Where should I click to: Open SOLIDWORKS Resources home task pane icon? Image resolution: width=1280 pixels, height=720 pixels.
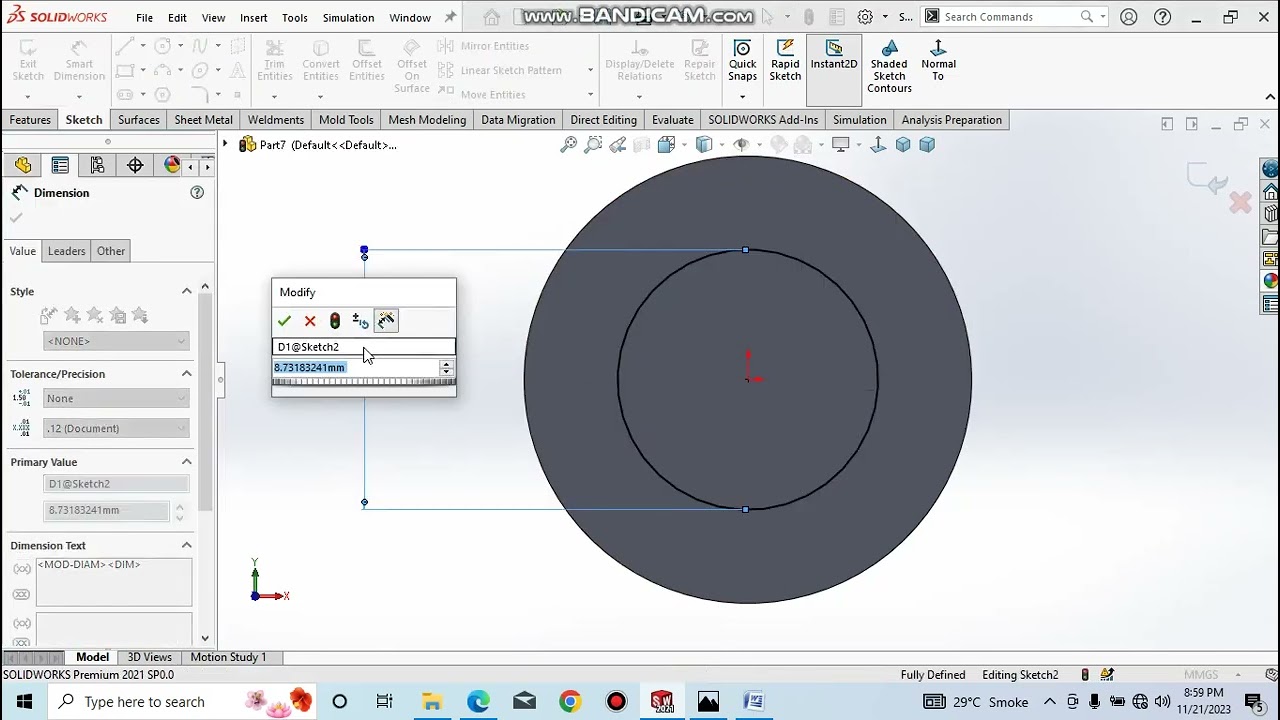[1271, 191]
